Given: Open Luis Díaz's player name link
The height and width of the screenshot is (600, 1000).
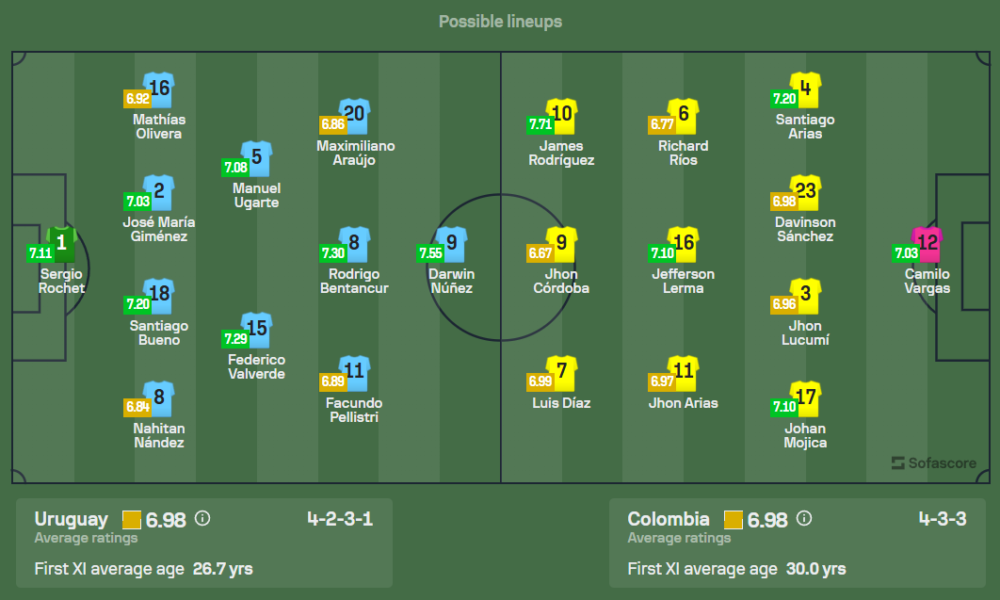Looking at the screenshot, I should (x=562, y=403).
